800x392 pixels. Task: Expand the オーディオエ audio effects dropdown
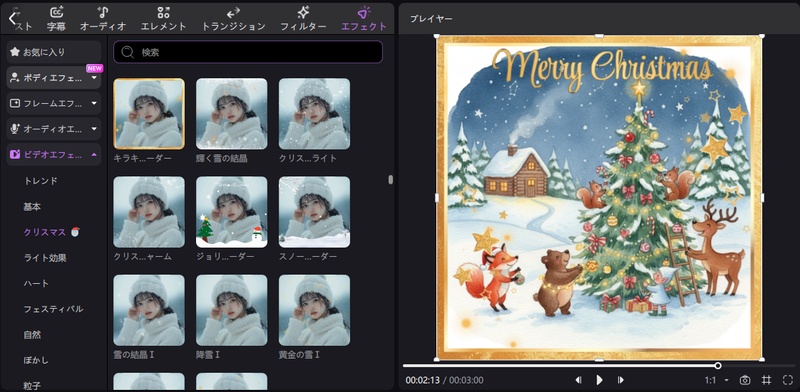tap(94, 129)
